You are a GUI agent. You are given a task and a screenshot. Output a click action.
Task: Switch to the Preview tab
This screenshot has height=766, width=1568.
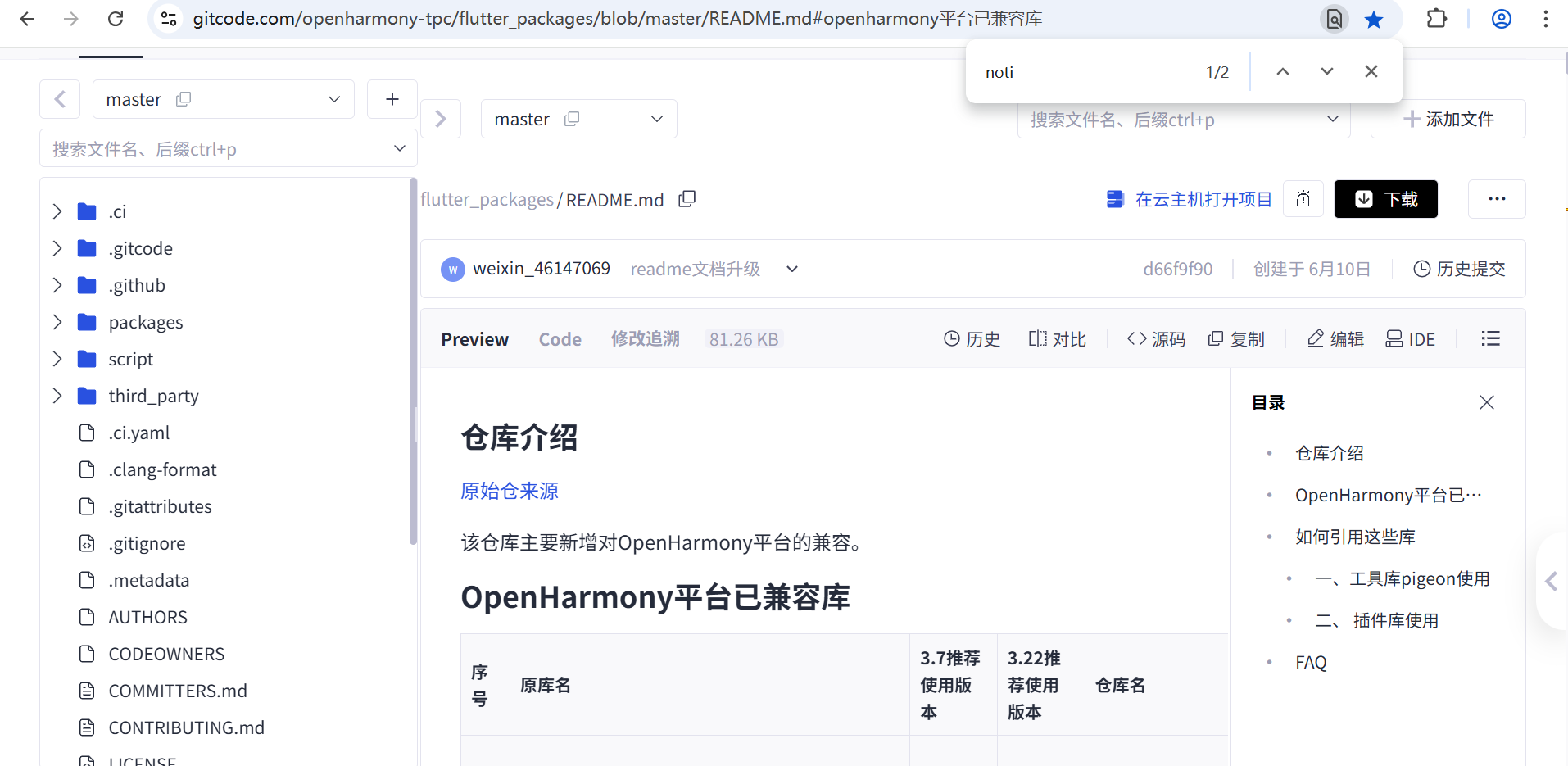[x=474, y=339]
